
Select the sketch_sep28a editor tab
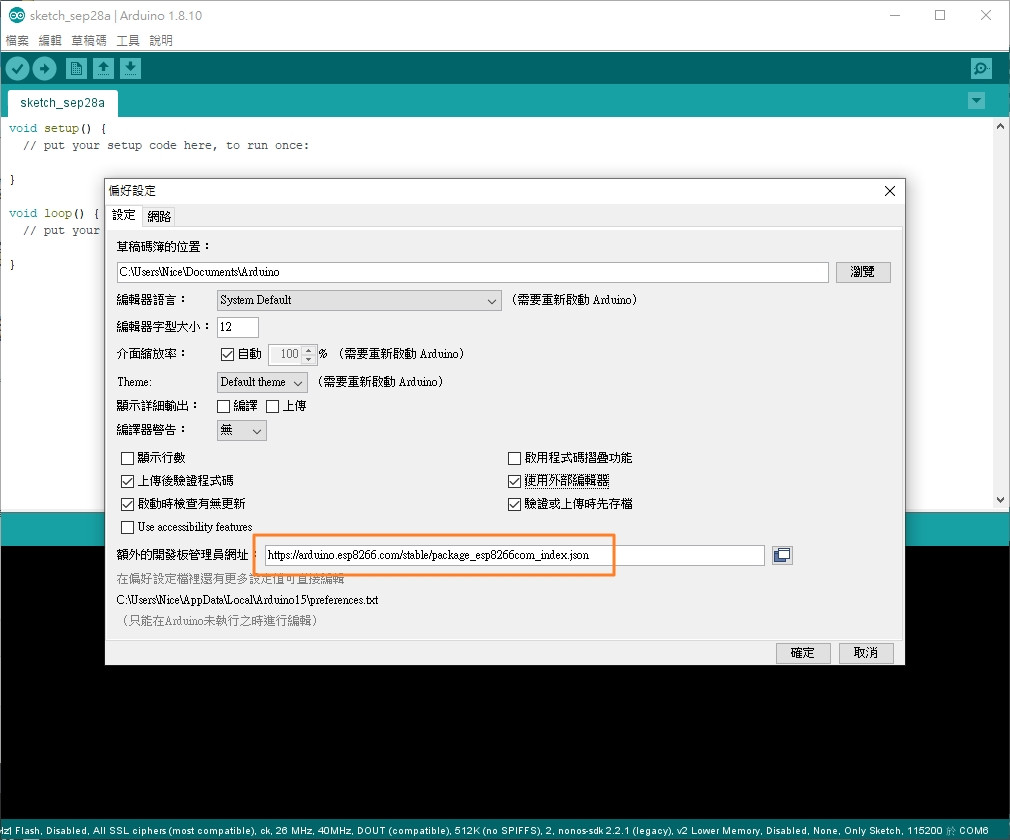pos(62,103)
